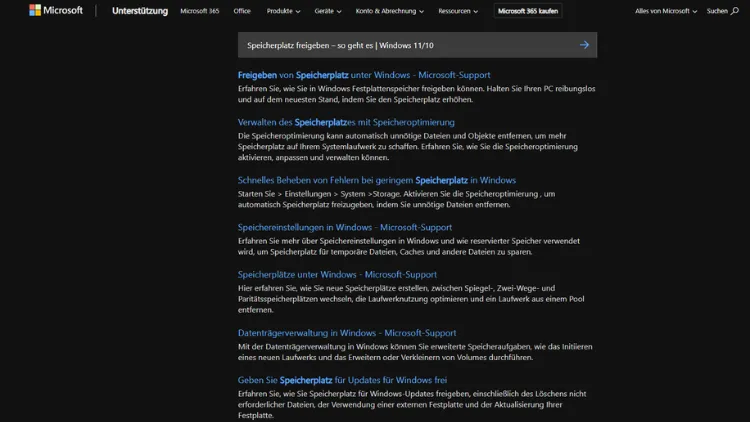Submit search with the blue arrow icon
750x422 pixels.
click(584, 45)
